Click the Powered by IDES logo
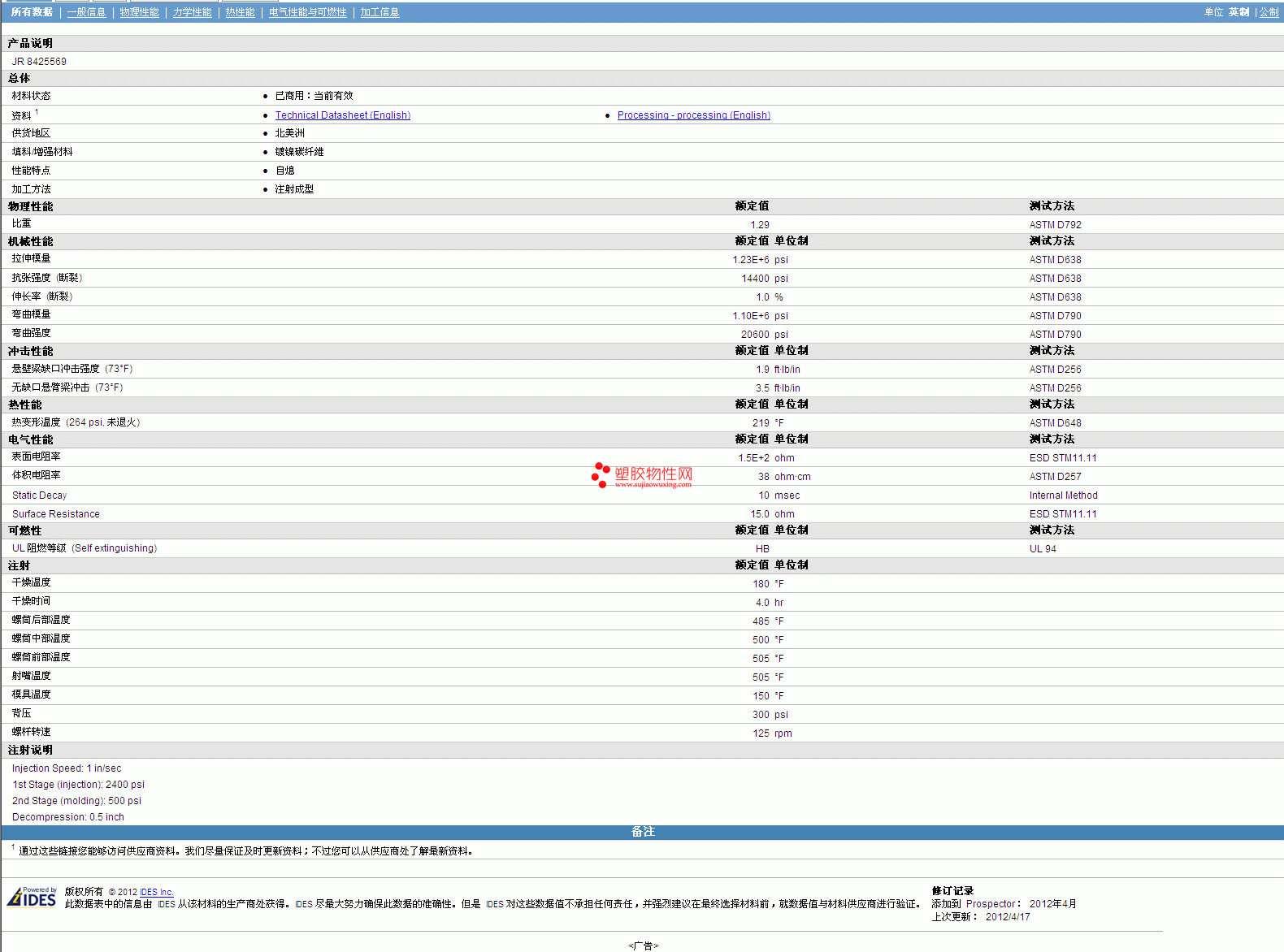The height and width of the screenshot is (952, 1284). [32, 897]
